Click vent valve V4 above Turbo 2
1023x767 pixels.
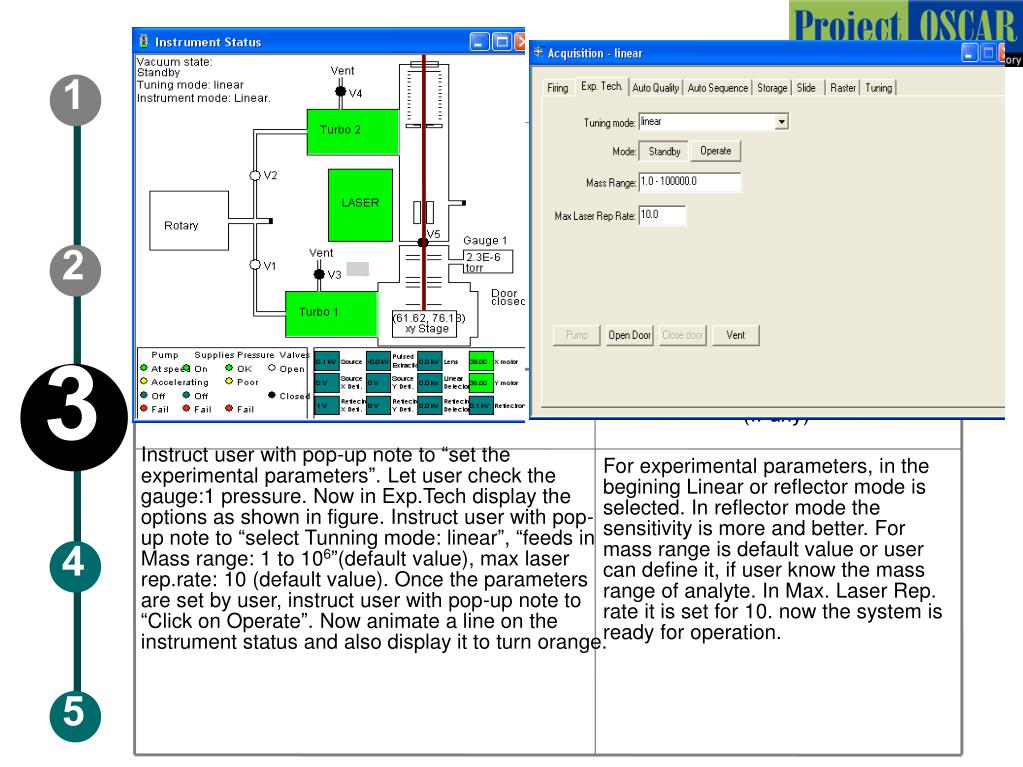pos(341,91)
